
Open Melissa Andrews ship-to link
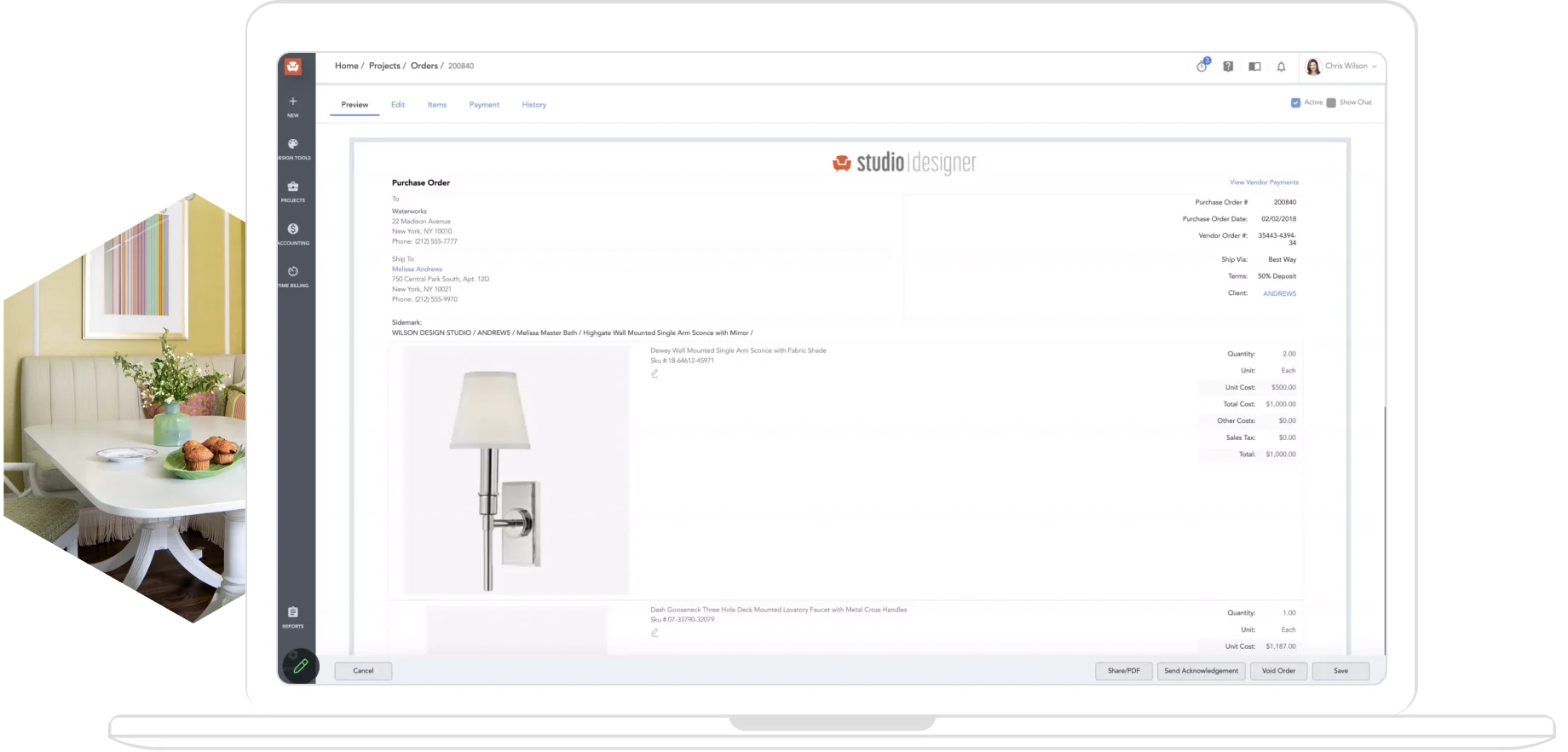(x=417, y=269)
